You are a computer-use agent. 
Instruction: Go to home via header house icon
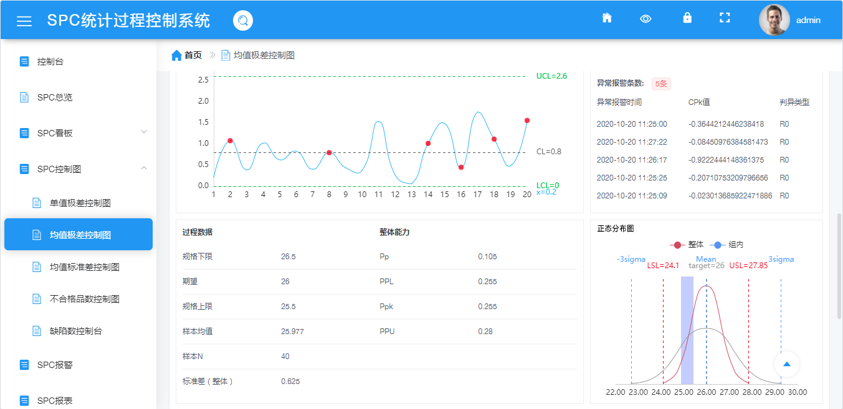(x=607, y=18)
